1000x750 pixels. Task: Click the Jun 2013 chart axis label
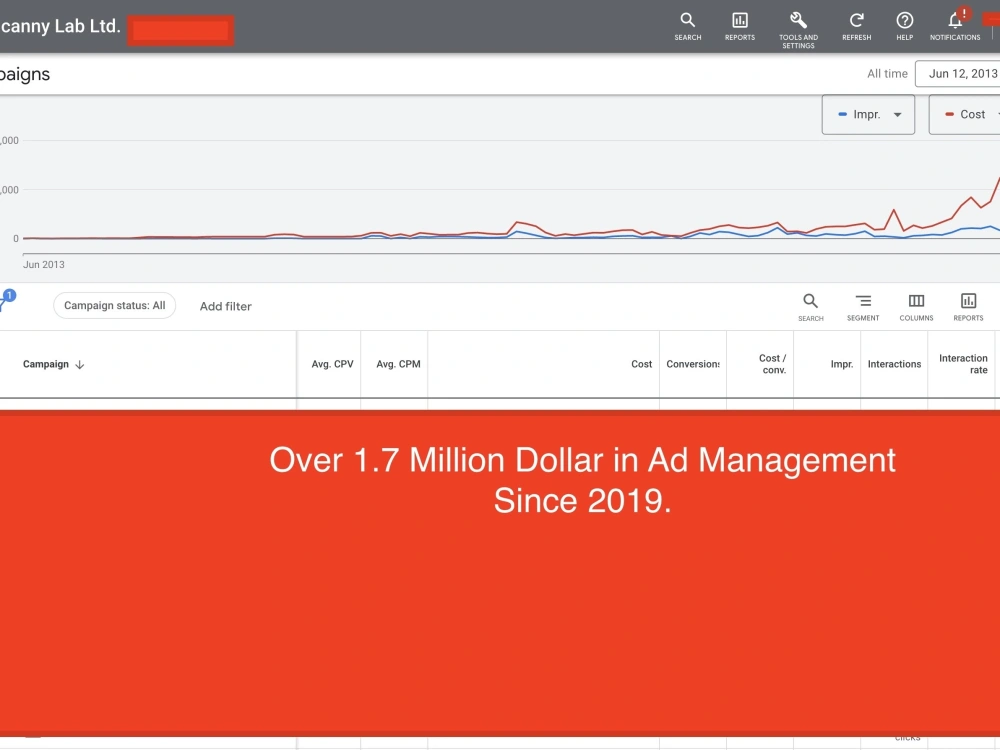(x=43, y=265)
